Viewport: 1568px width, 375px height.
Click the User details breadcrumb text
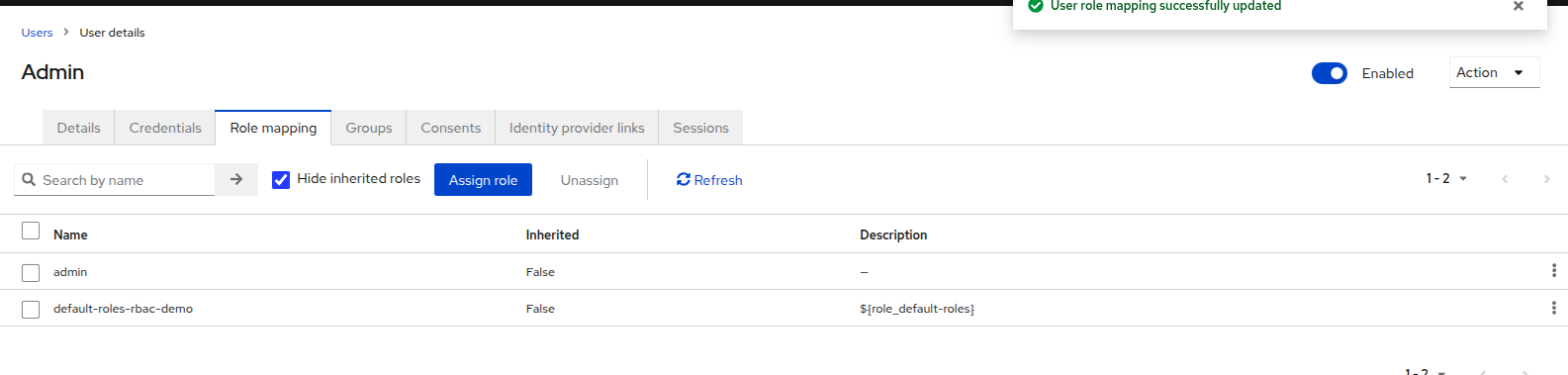(x=112, y=33)
